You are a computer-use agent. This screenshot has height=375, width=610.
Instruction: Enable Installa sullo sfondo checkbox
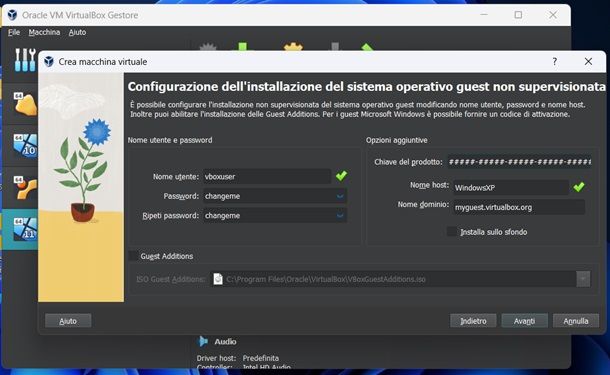[452, 232]
